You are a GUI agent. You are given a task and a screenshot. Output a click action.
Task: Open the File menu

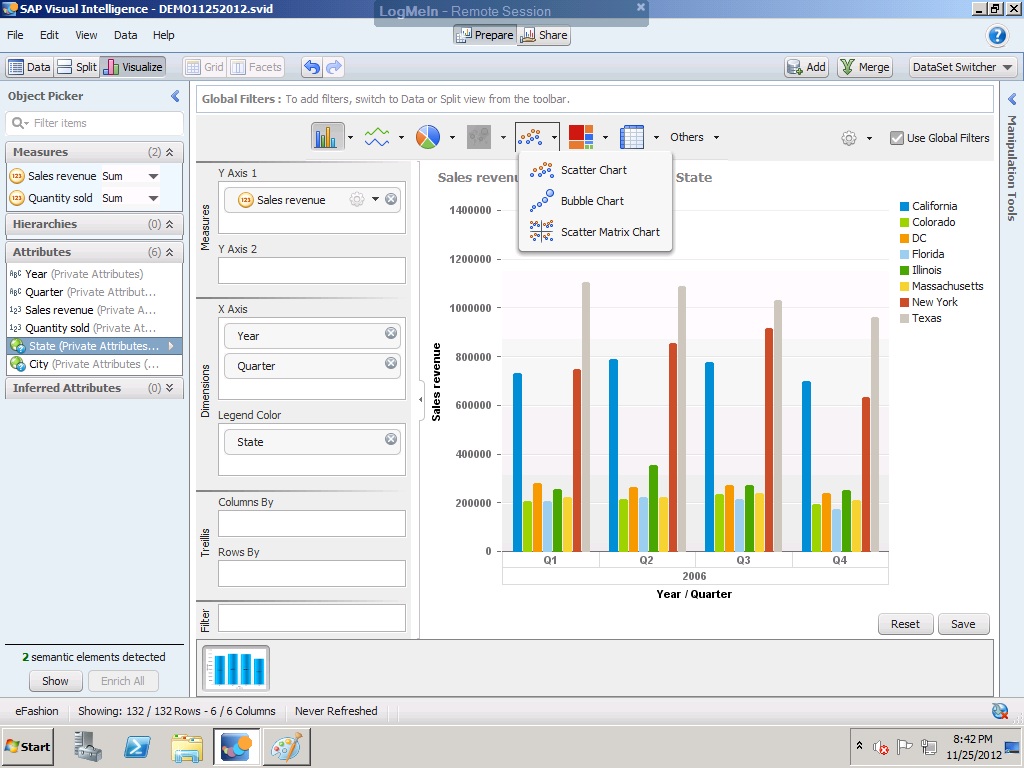(15, 35)
